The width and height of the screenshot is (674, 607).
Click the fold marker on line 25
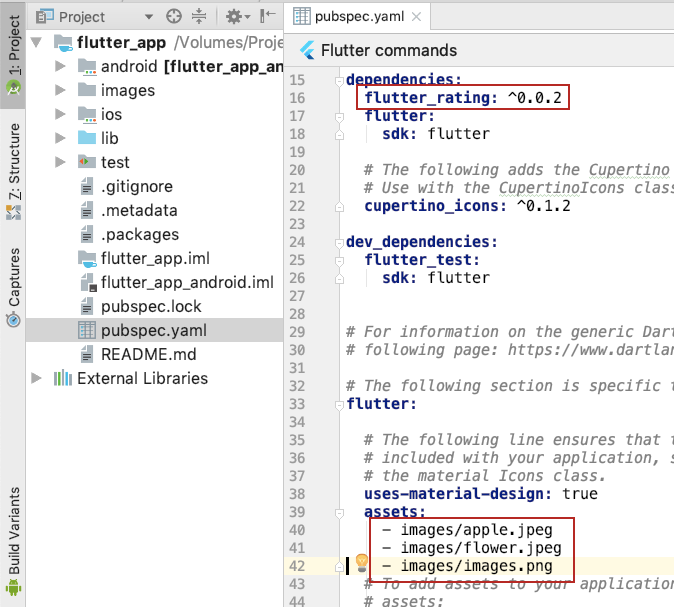[339, 261]
